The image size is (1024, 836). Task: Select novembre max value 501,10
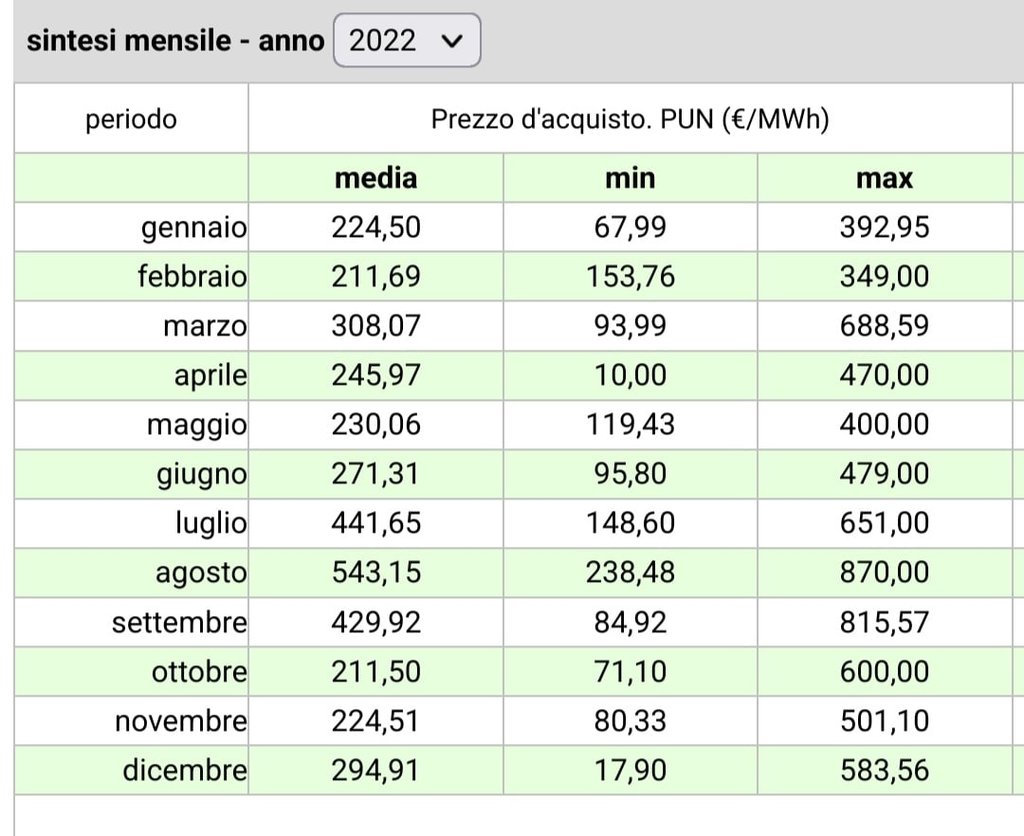point(884,720)
